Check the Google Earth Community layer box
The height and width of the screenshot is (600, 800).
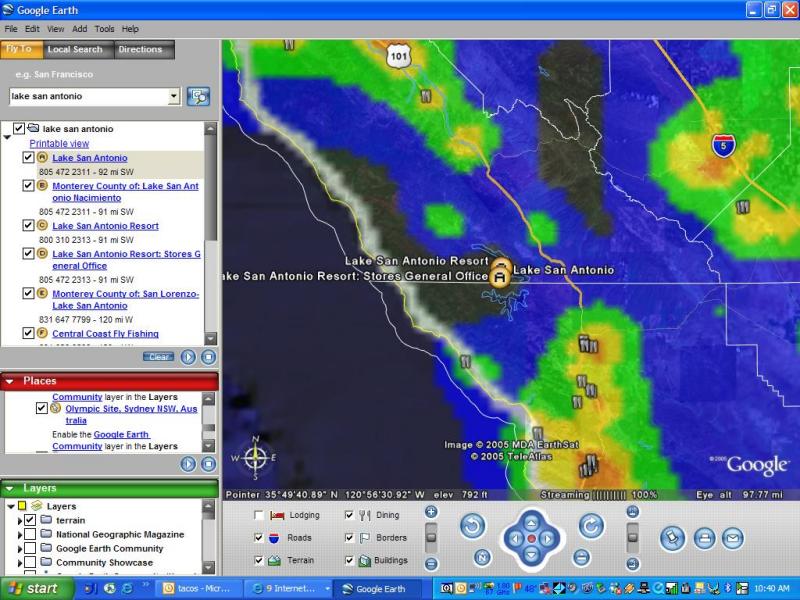coord(30,548)
